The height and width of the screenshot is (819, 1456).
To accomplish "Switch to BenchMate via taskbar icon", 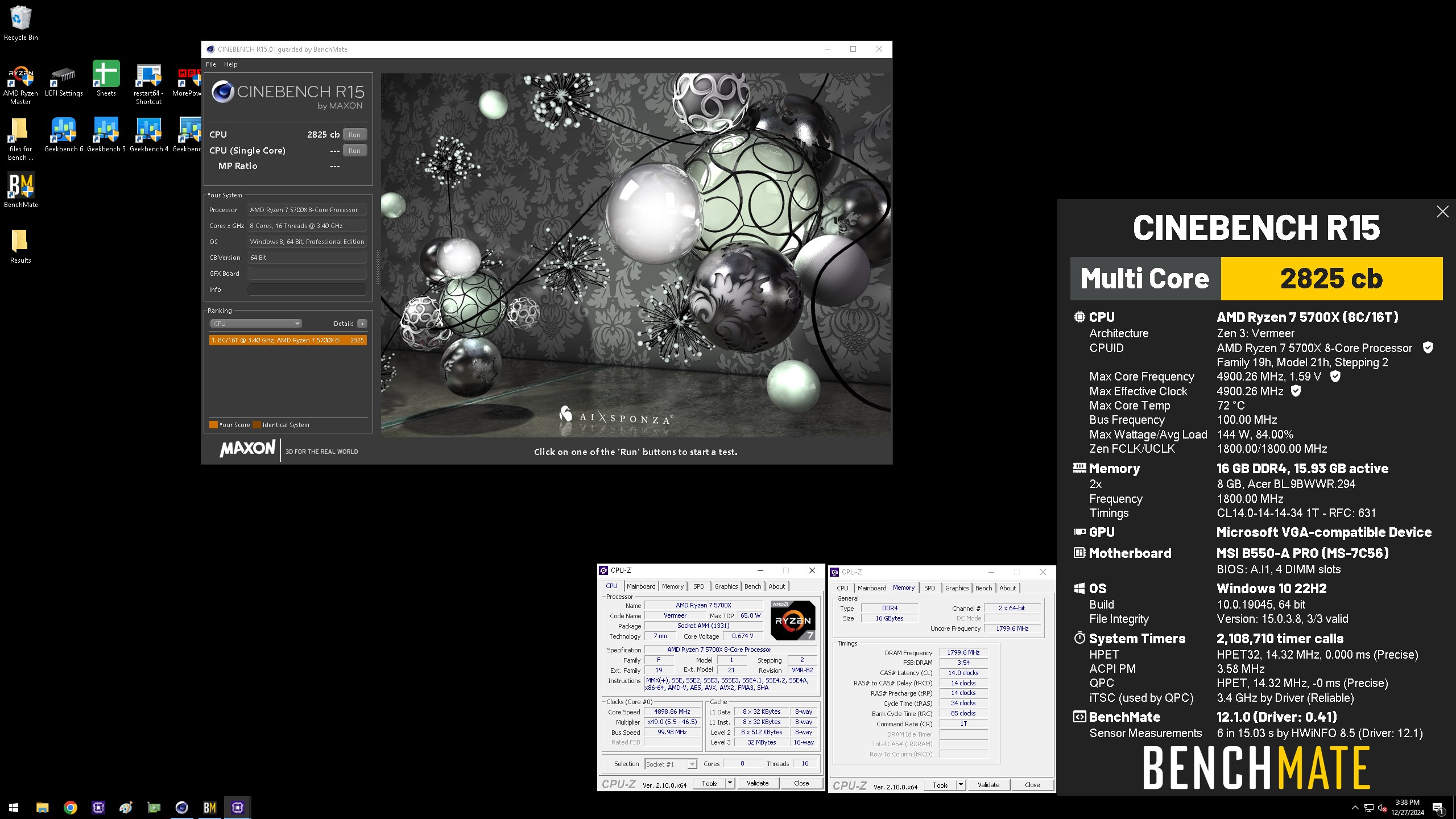I will (x=210, y=807).
